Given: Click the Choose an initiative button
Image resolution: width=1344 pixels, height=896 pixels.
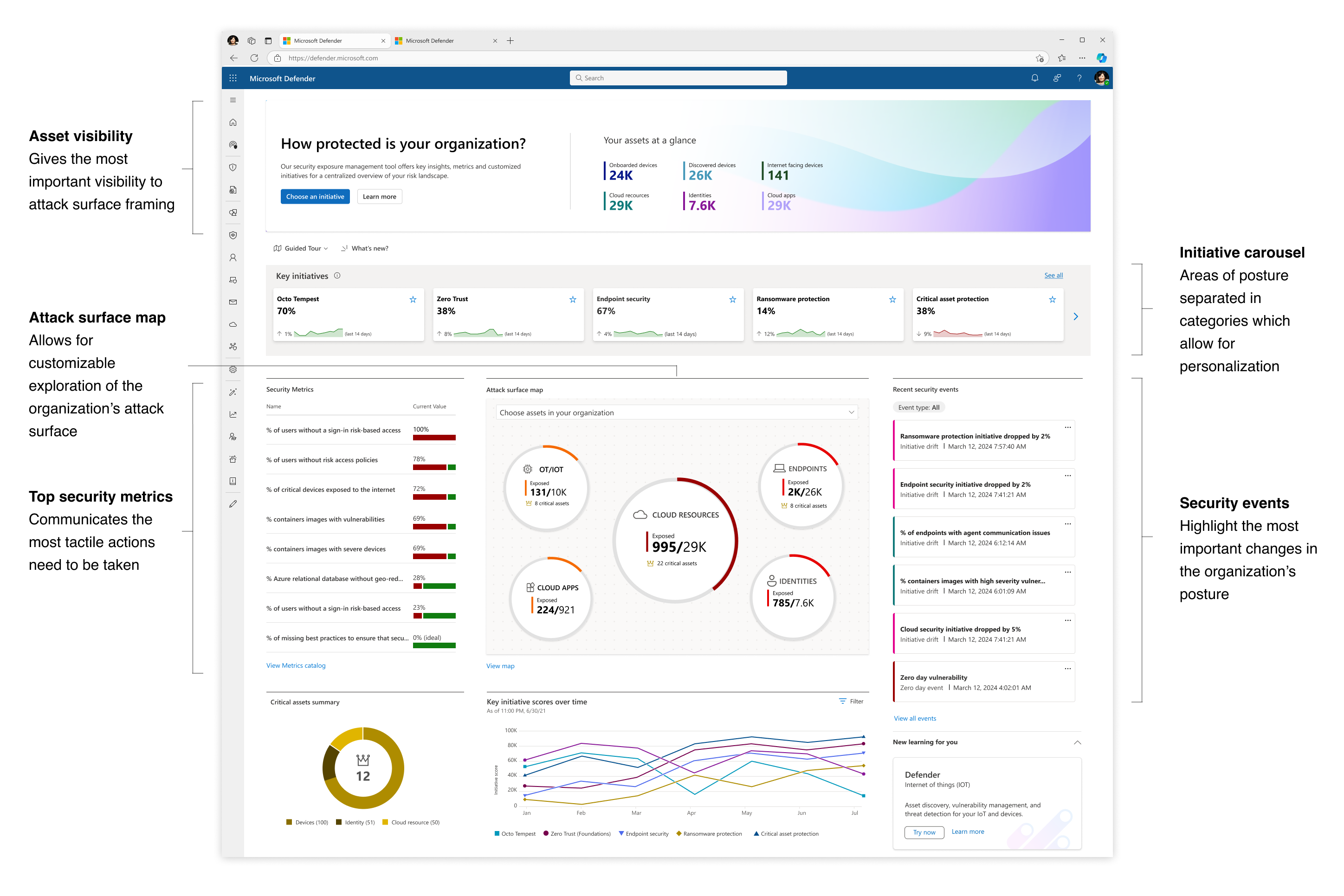Looking at the screenshot, I should [x=315, y=197].
